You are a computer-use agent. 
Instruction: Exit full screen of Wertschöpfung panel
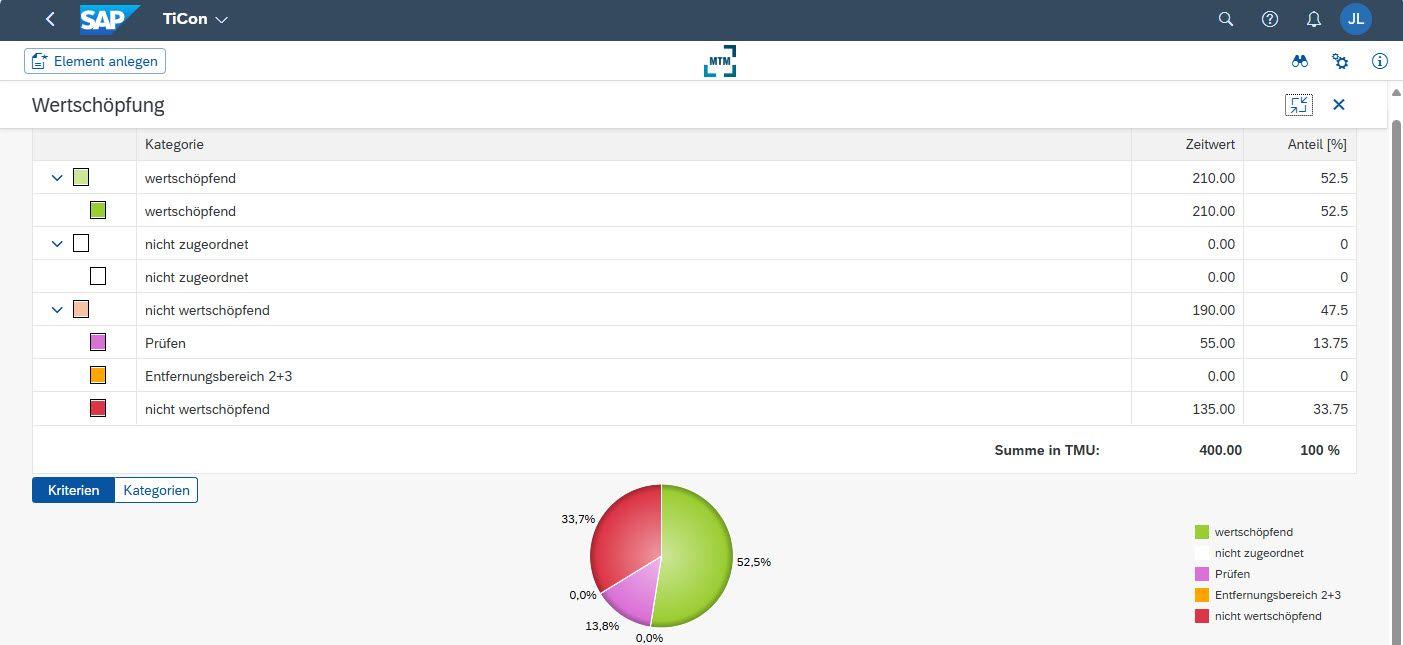click(x=1298, y=105)
